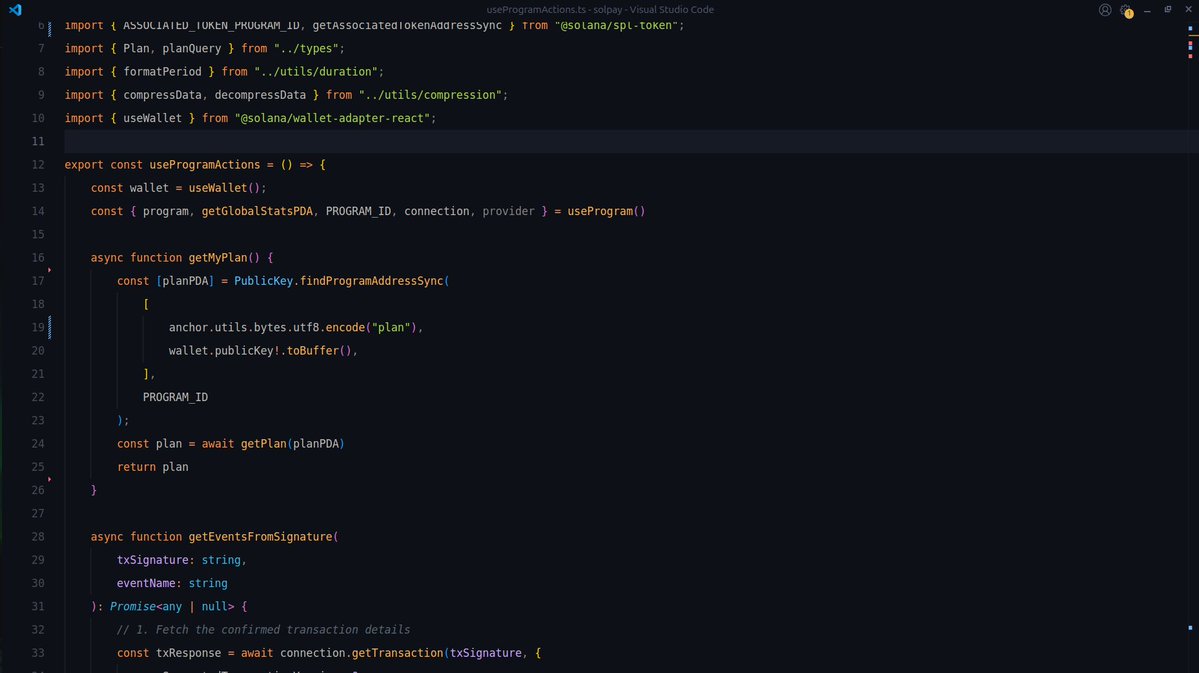
Task: Click the "@solana/wallet-adapter-react" import path
Action: click(332, 118)
